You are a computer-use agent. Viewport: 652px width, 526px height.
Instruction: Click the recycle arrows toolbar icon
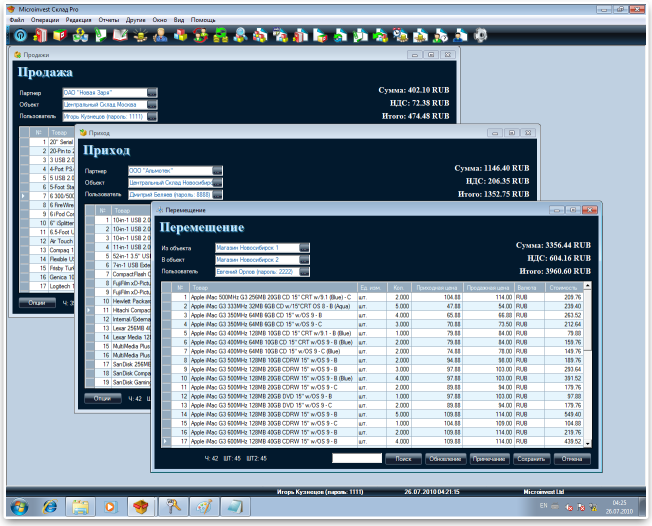tap(80, 35)
